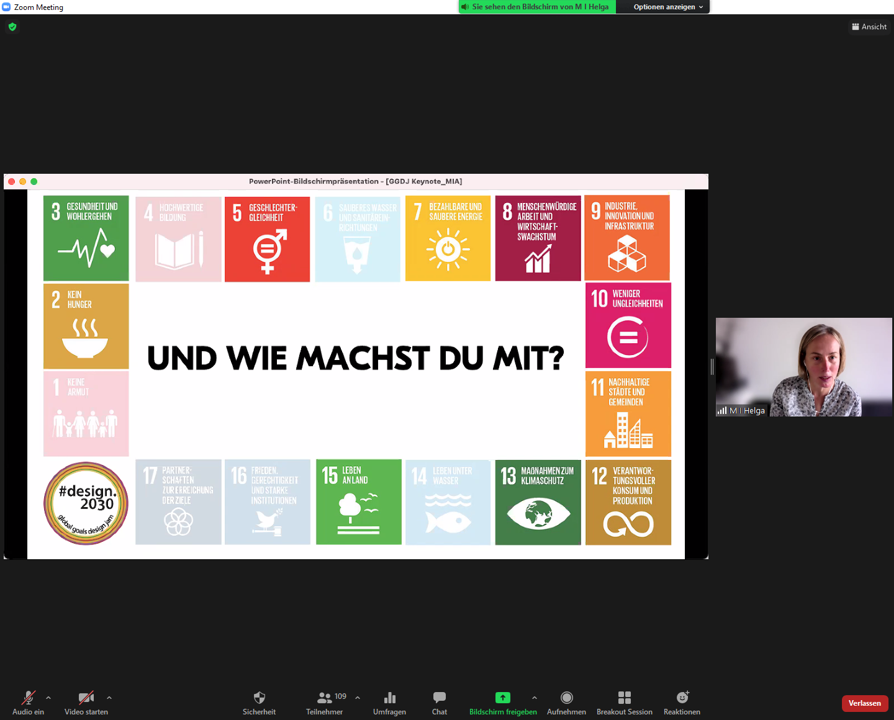Click the #design.2030 circular logo
The width and height of the screenshot is (894, 720).
coord(86,503)
